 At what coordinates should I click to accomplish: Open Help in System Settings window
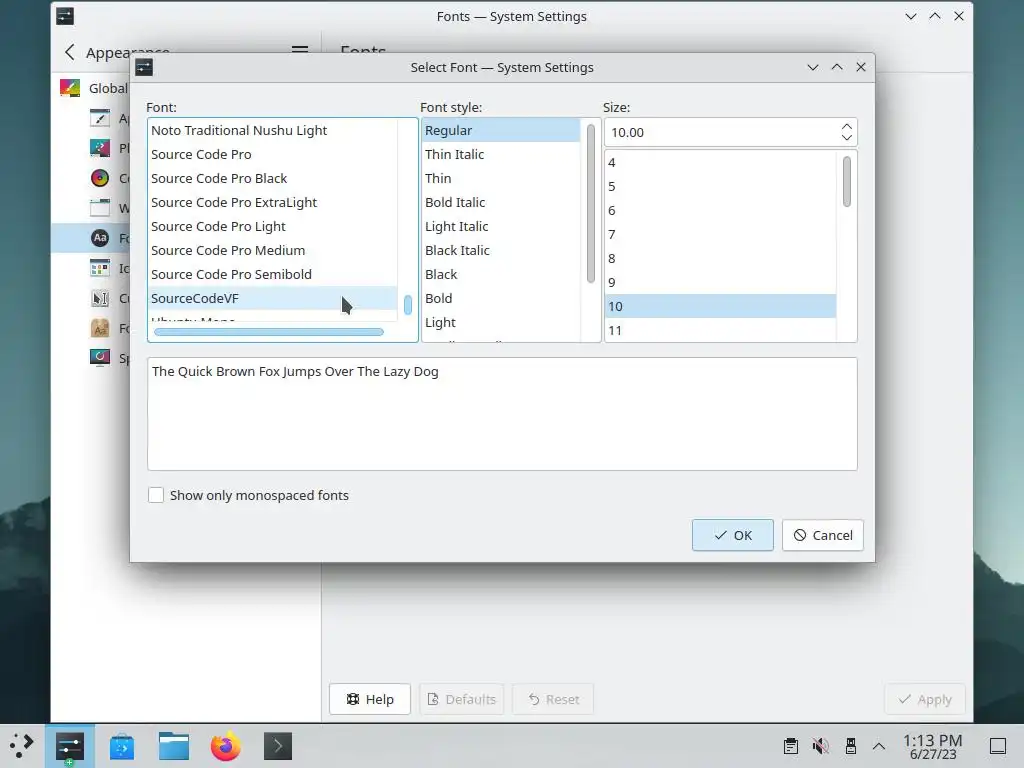coord(370,699)
